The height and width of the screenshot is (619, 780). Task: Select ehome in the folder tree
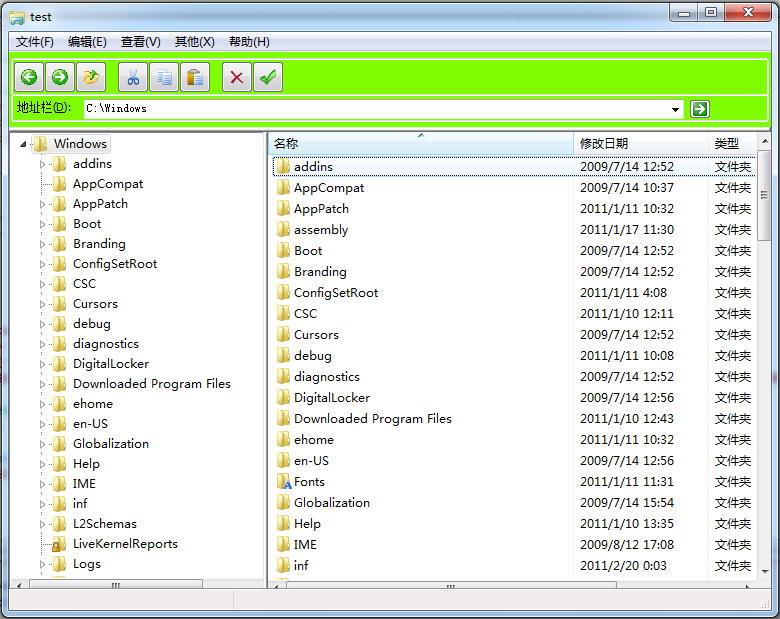click(93, 404)
